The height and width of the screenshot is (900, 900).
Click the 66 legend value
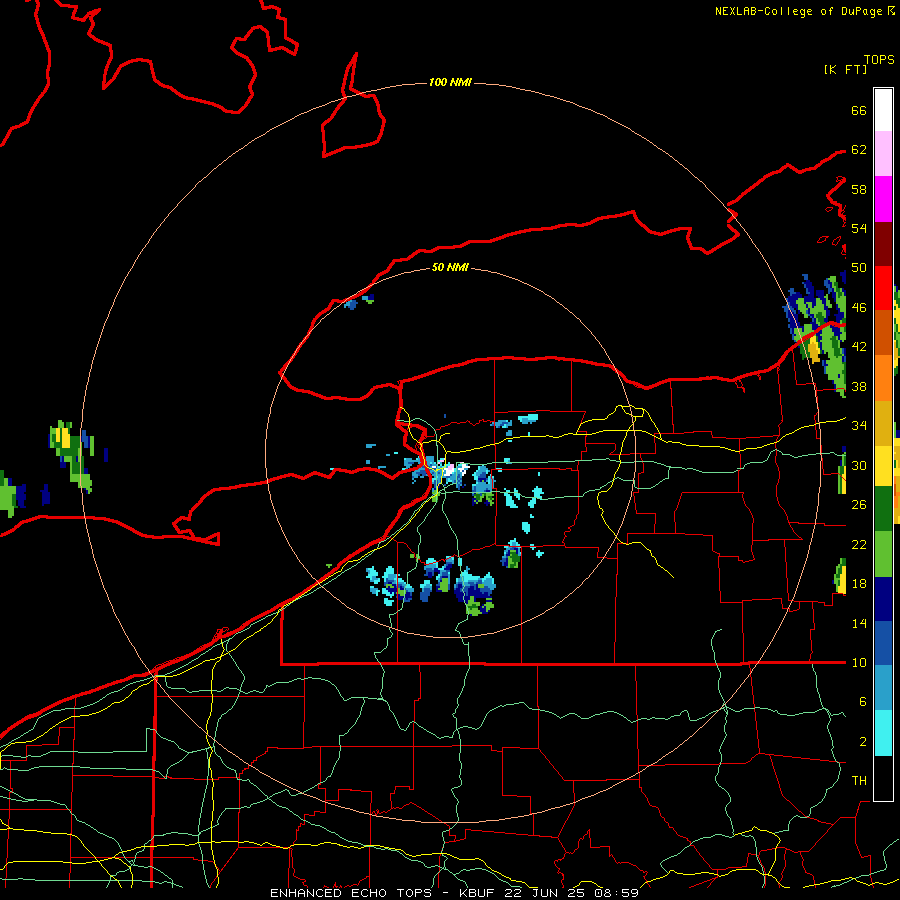pyautogui.click(x=859, y=110)
